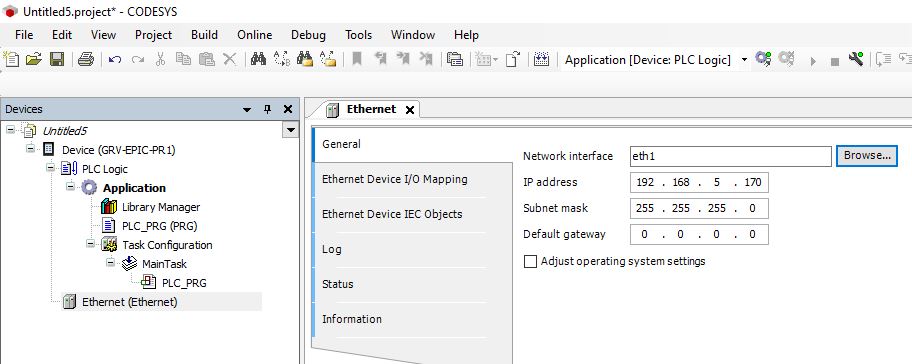Screen dimensions: 912x364
Task: Click the Library Manager books icon
Action: pyautogui.click(x=109, y=206)
